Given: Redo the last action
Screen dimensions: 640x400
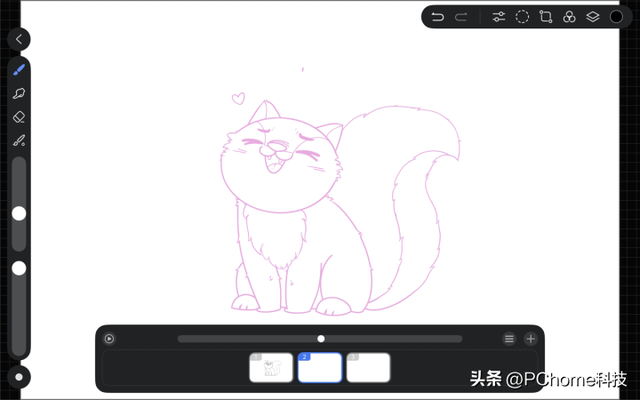Looking at the screenshot, I should click(x=461, y=17).
